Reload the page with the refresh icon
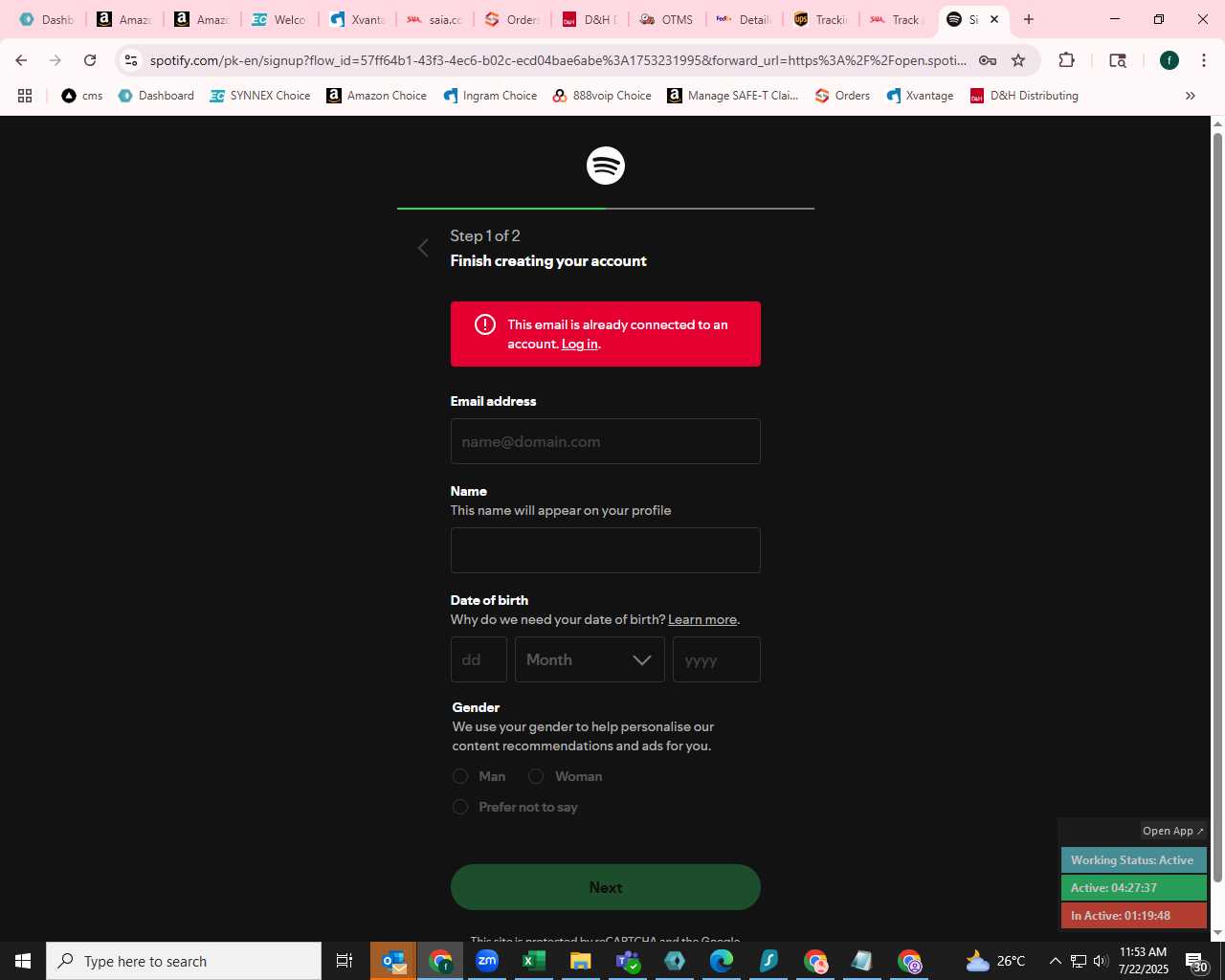The image size is (1225, 980). tap(90, 60)
